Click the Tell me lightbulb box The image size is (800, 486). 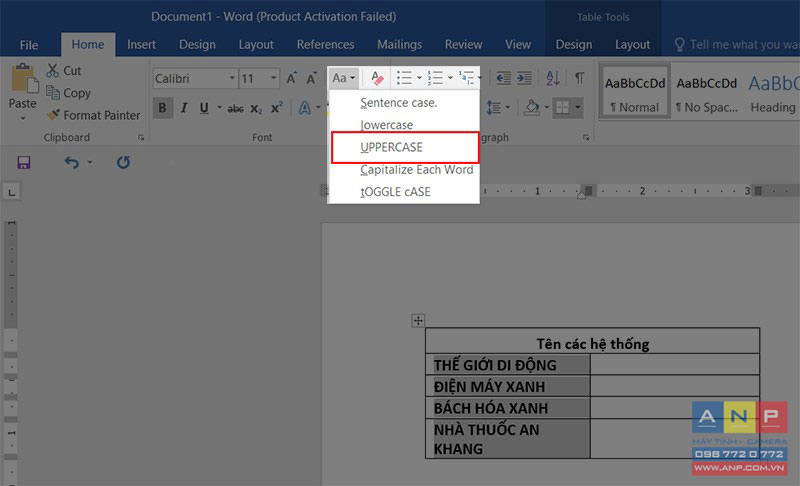click(x=735, y=45)
